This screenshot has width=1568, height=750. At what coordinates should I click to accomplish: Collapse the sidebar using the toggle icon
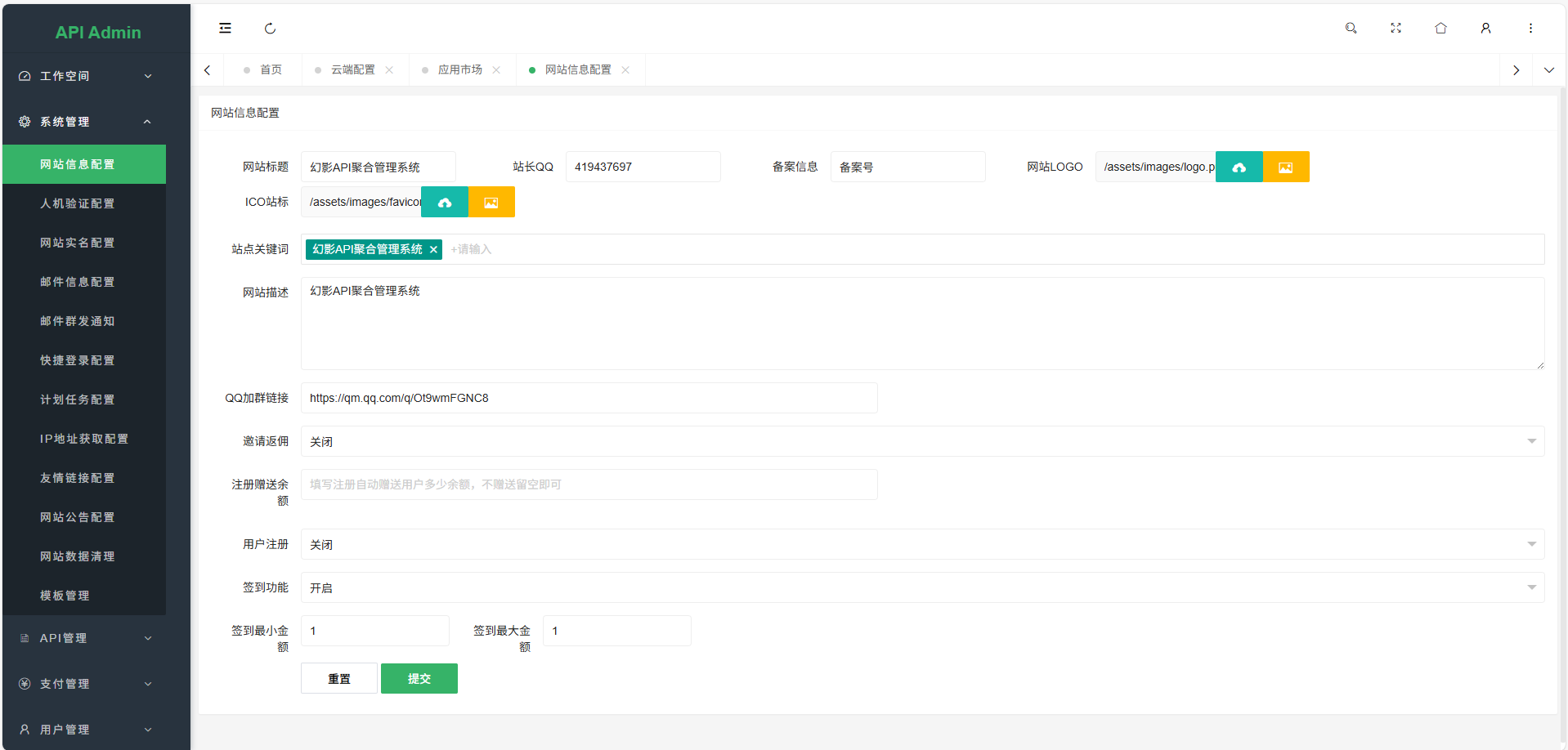coord(225,28)
